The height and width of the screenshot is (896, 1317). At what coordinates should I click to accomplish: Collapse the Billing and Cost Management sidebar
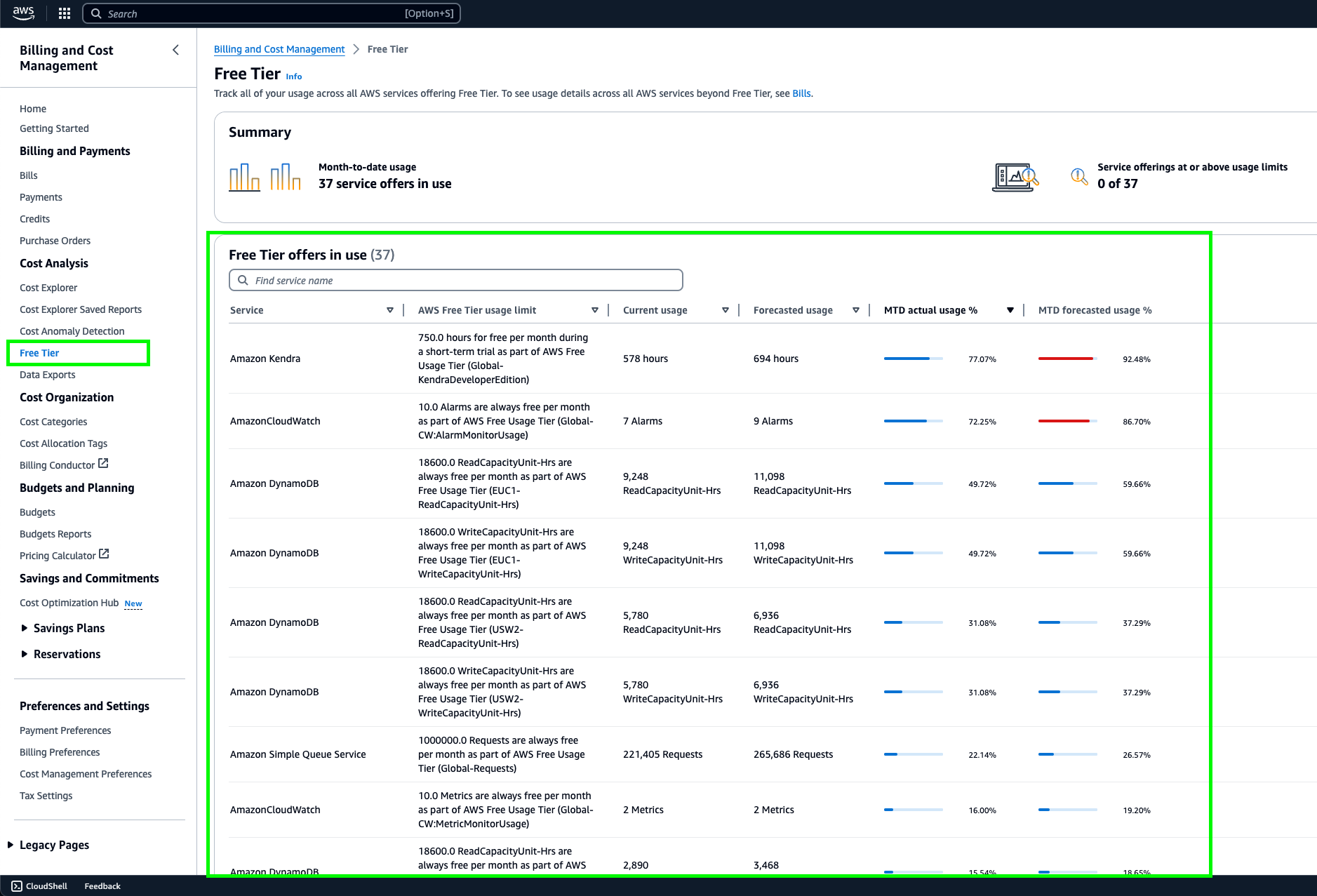(176, 50)
